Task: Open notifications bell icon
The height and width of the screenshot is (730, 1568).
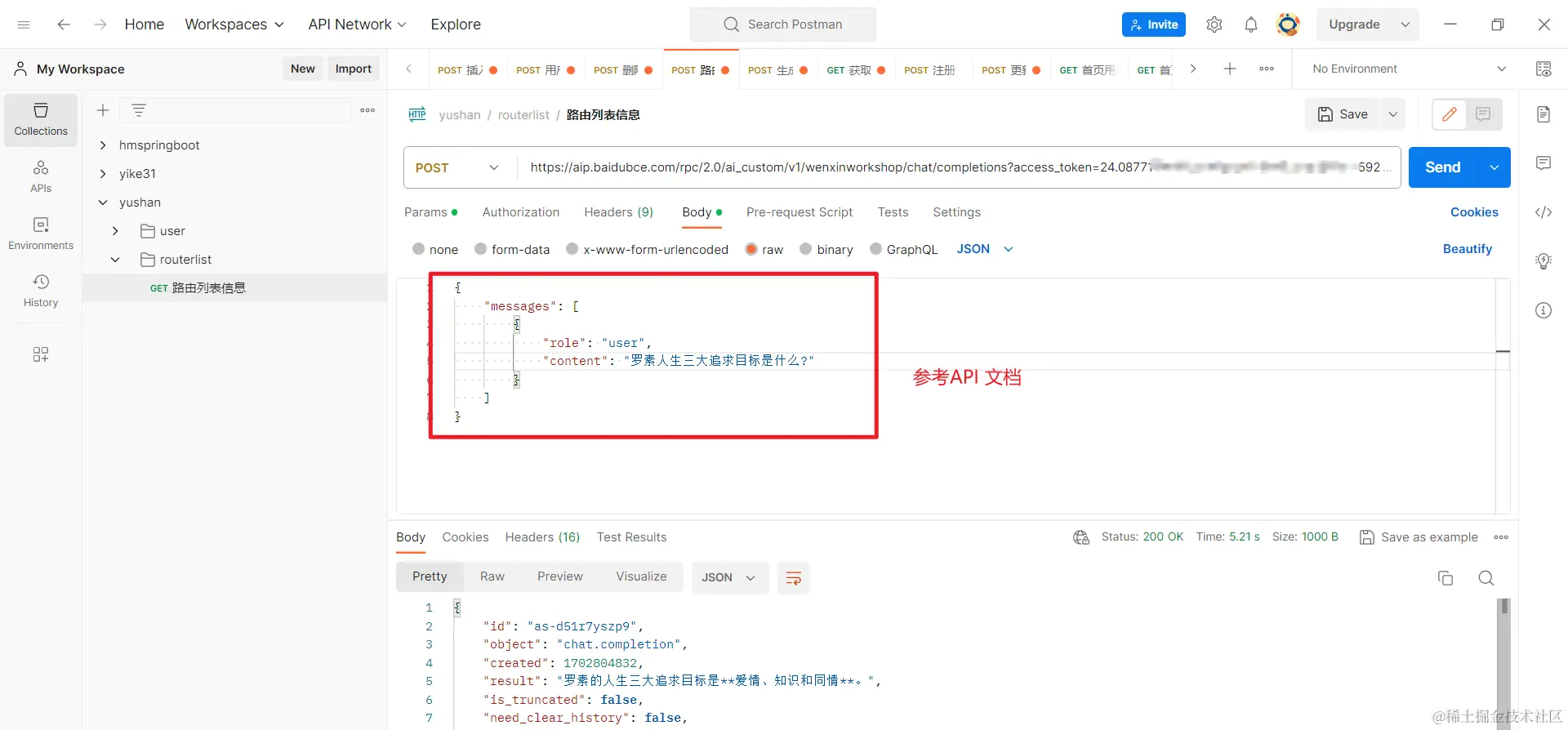Action: [1250, 24]
